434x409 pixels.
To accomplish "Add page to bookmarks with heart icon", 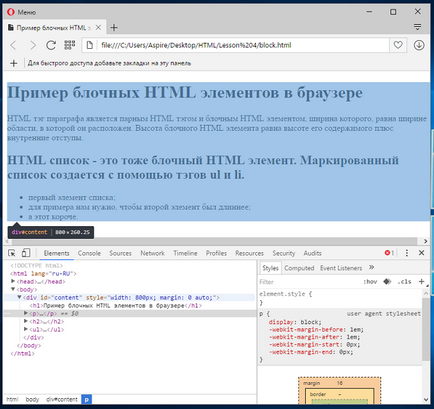I will [x=398, y=45].
